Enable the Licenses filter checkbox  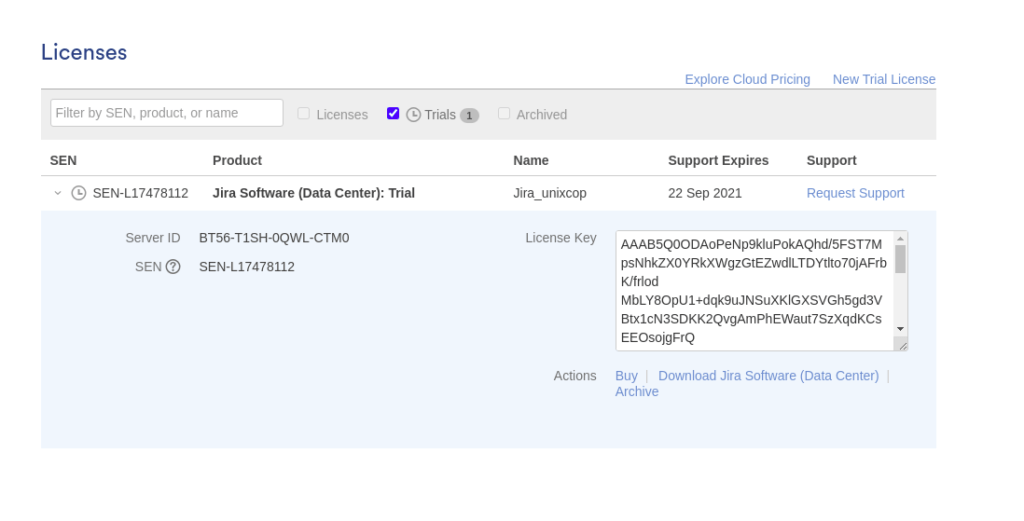tap(304, 114)
